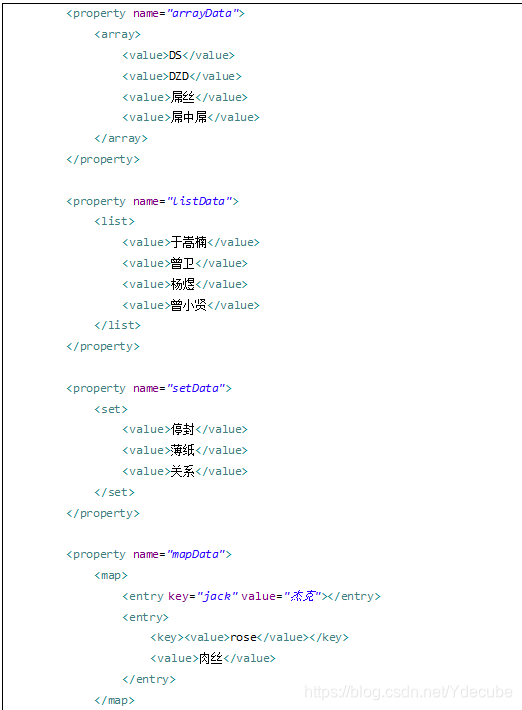Click the </map> closing tag
The width and height of the screenshot is (522, 710).
coord(115,700)
